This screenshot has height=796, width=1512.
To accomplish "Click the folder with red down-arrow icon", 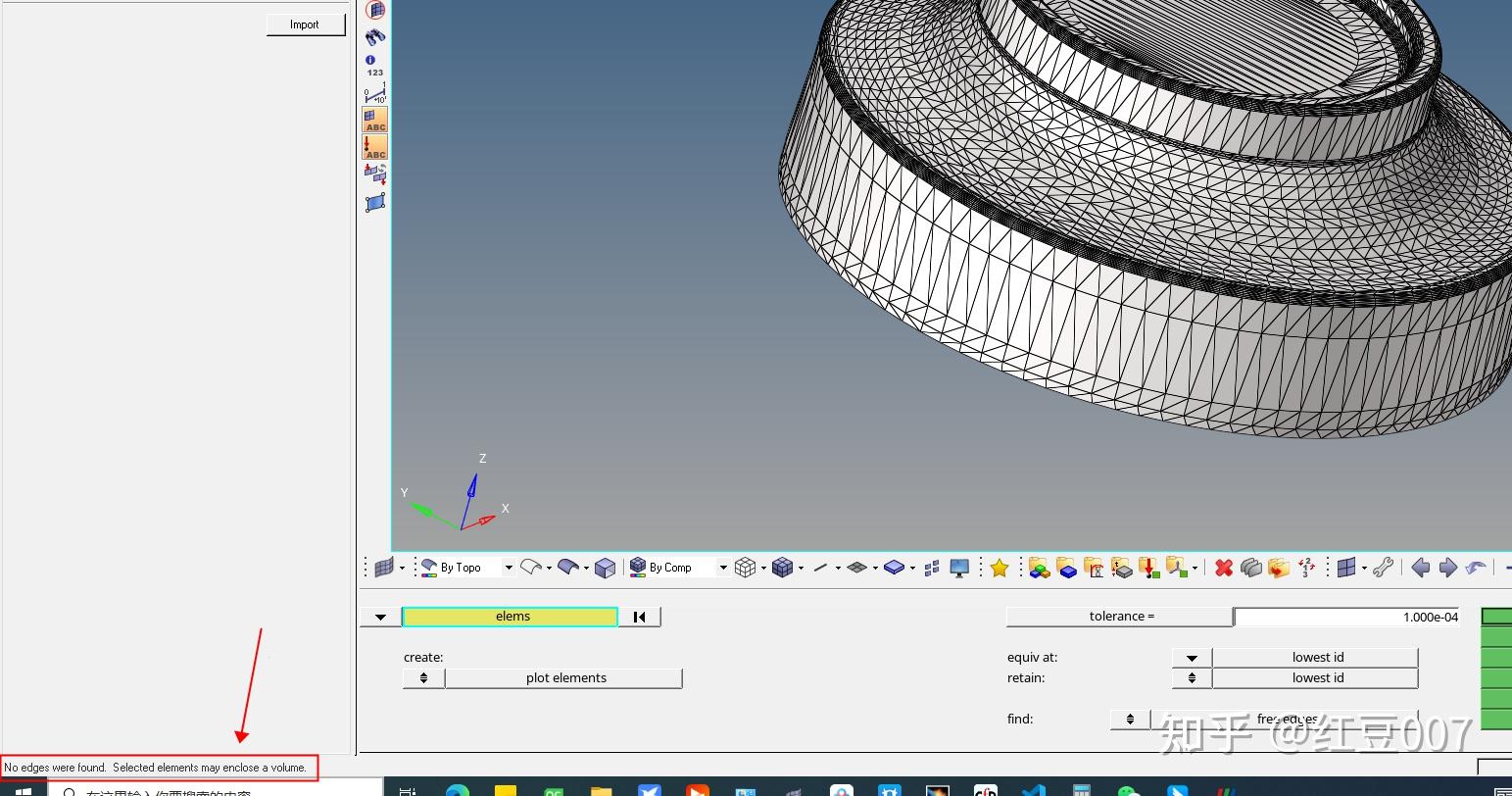I will click(x=1149, y=568).
